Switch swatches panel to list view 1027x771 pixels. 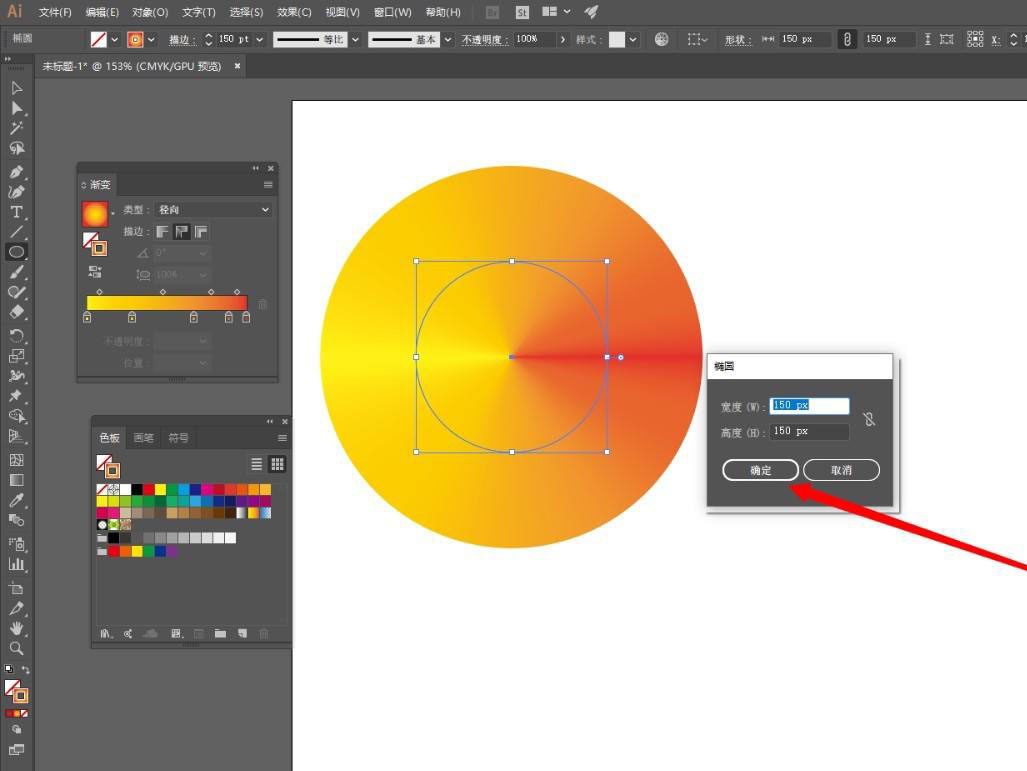tap(256, 464)
